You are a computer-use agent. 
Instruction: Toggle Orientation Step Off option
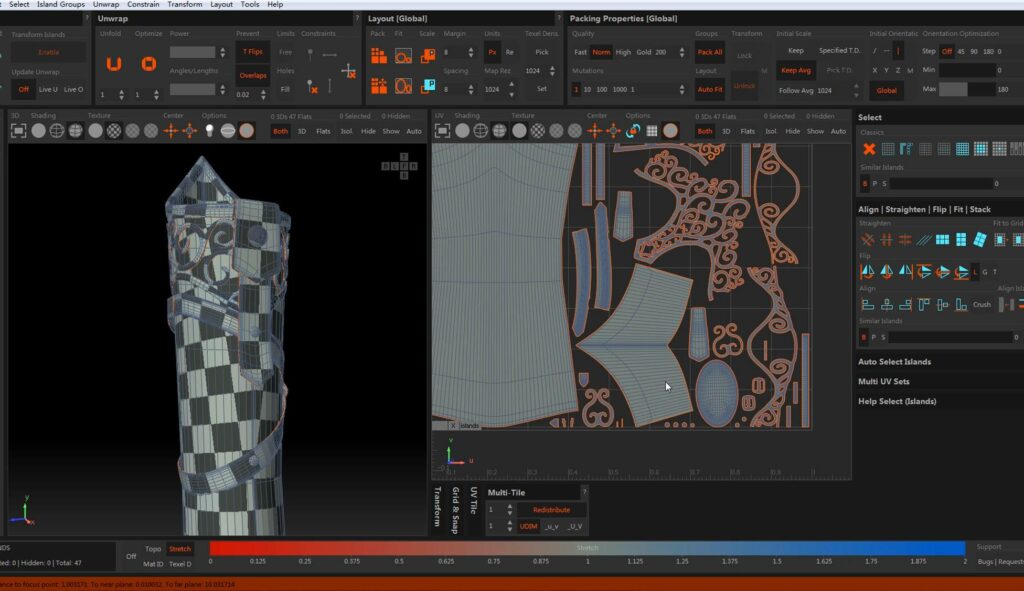tap(946, 52)
